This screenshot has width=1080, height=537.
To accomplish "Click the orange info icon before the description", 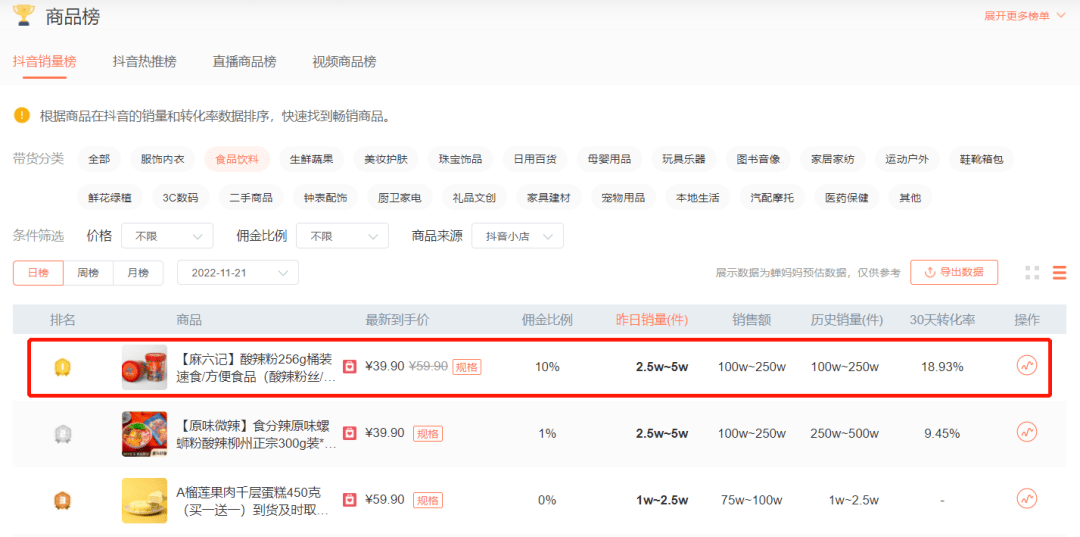I will pyautogui.click(x=21, y=116).
